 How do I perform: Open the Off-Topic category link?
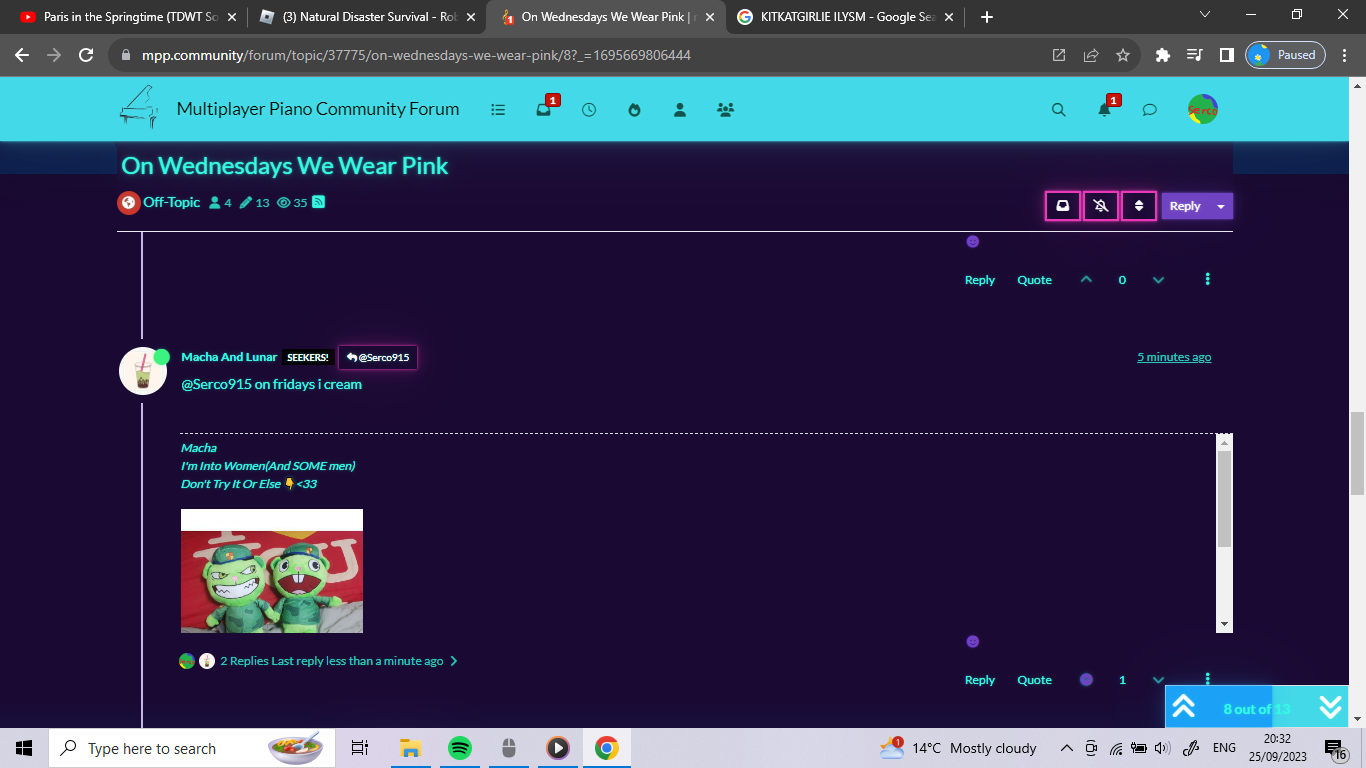tap(171, 202)
